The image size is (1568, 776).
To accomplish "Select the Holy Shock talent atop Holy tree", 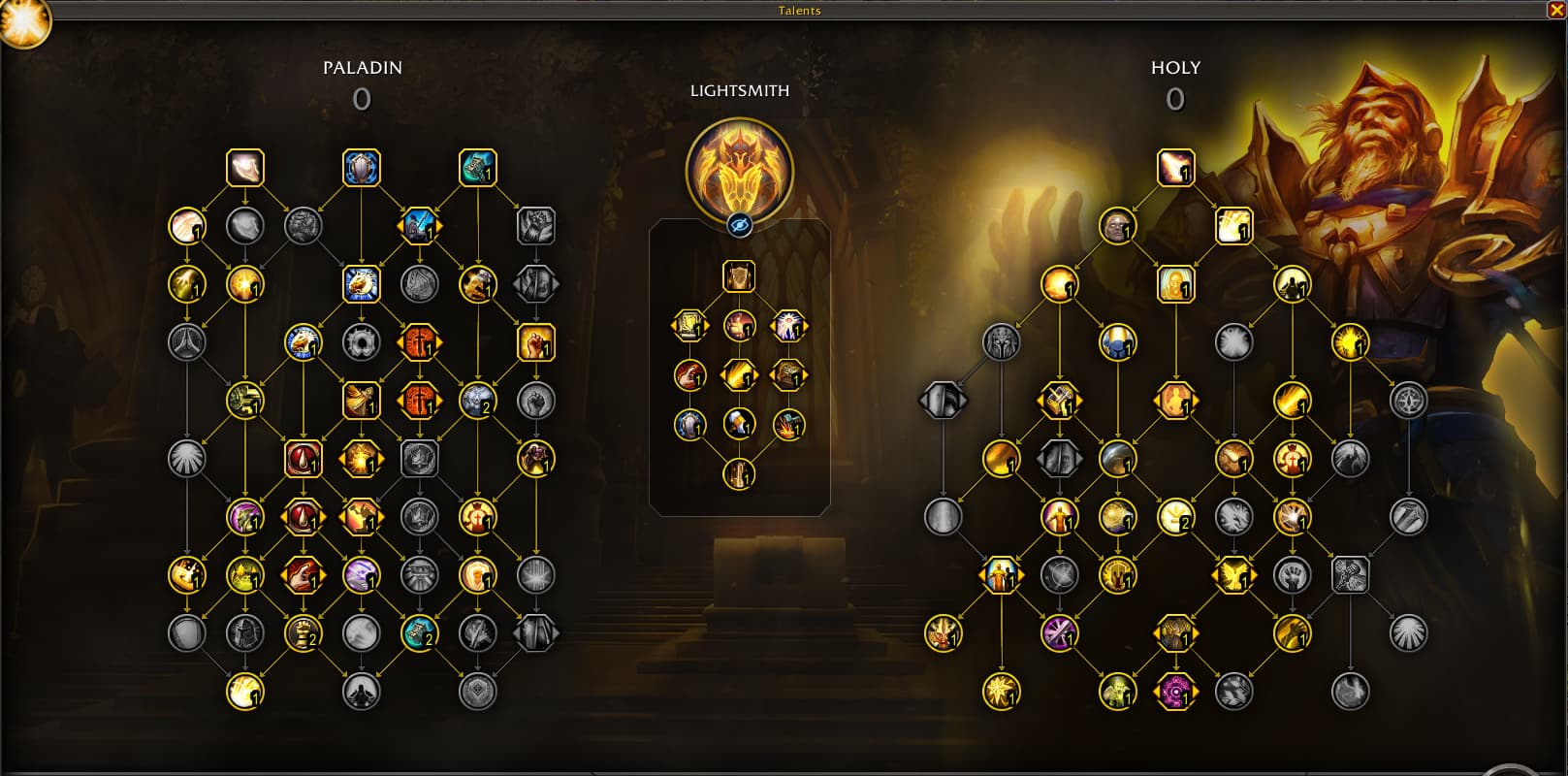I will tap(1175, 168).
